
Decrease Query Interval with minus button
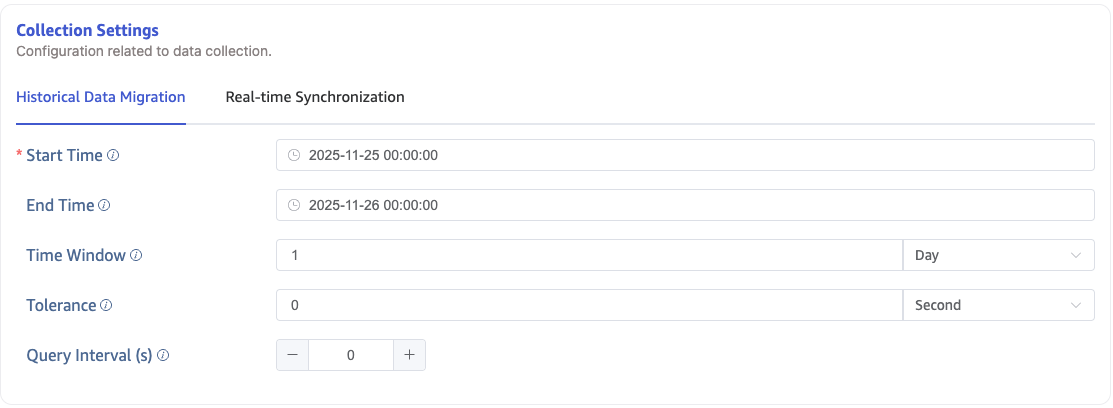tap(292, 355)
